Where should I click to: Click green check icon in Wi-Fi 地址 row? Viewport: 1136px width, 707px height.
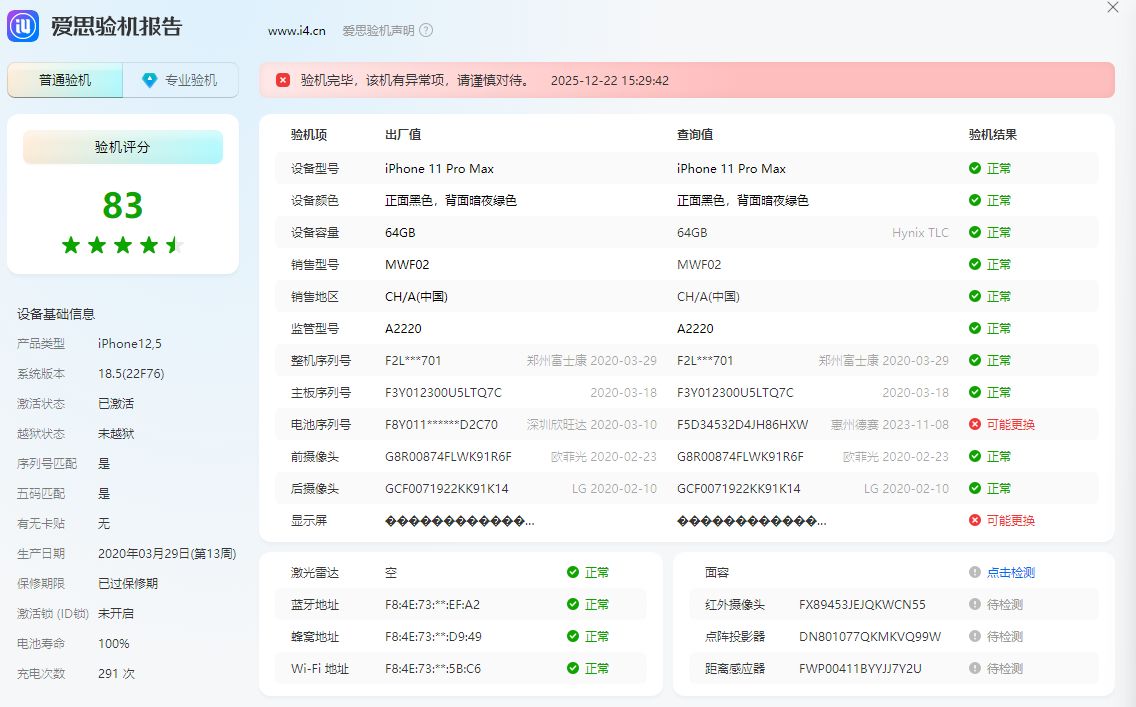572,668
